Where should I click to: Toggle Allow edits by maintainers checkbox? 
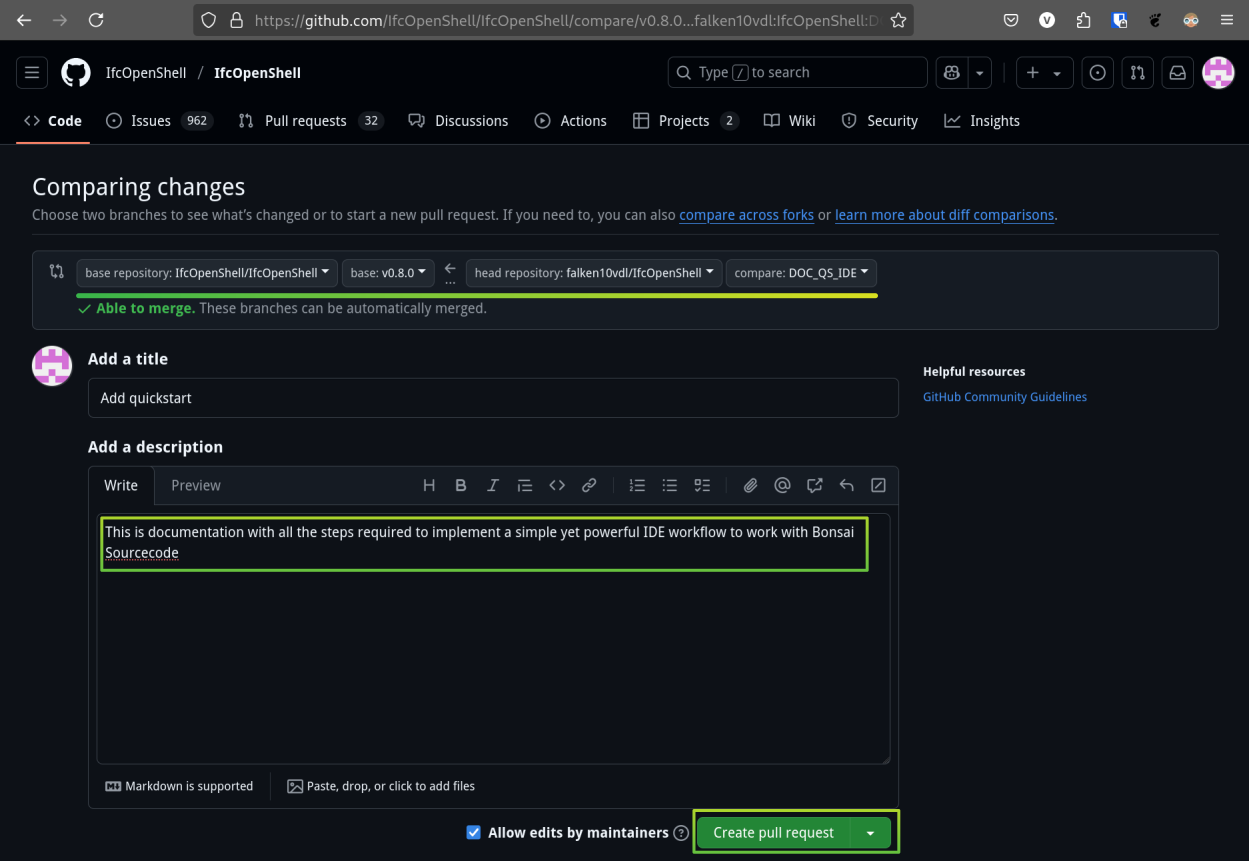pyautogui.click(x=474, y=832)
